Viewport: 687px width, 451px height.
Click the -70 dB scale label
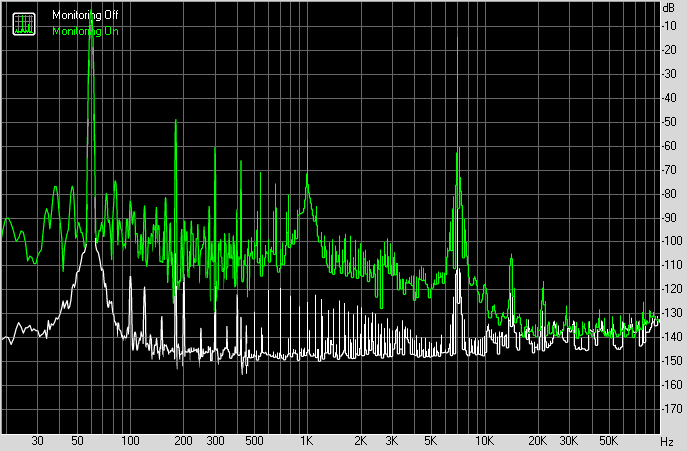pos(669,170)
